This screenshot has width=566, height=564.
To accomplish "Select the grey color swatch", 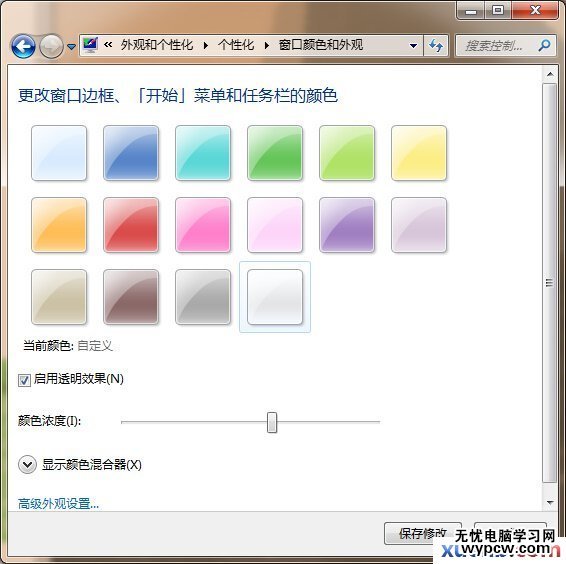I will [203, 297].
